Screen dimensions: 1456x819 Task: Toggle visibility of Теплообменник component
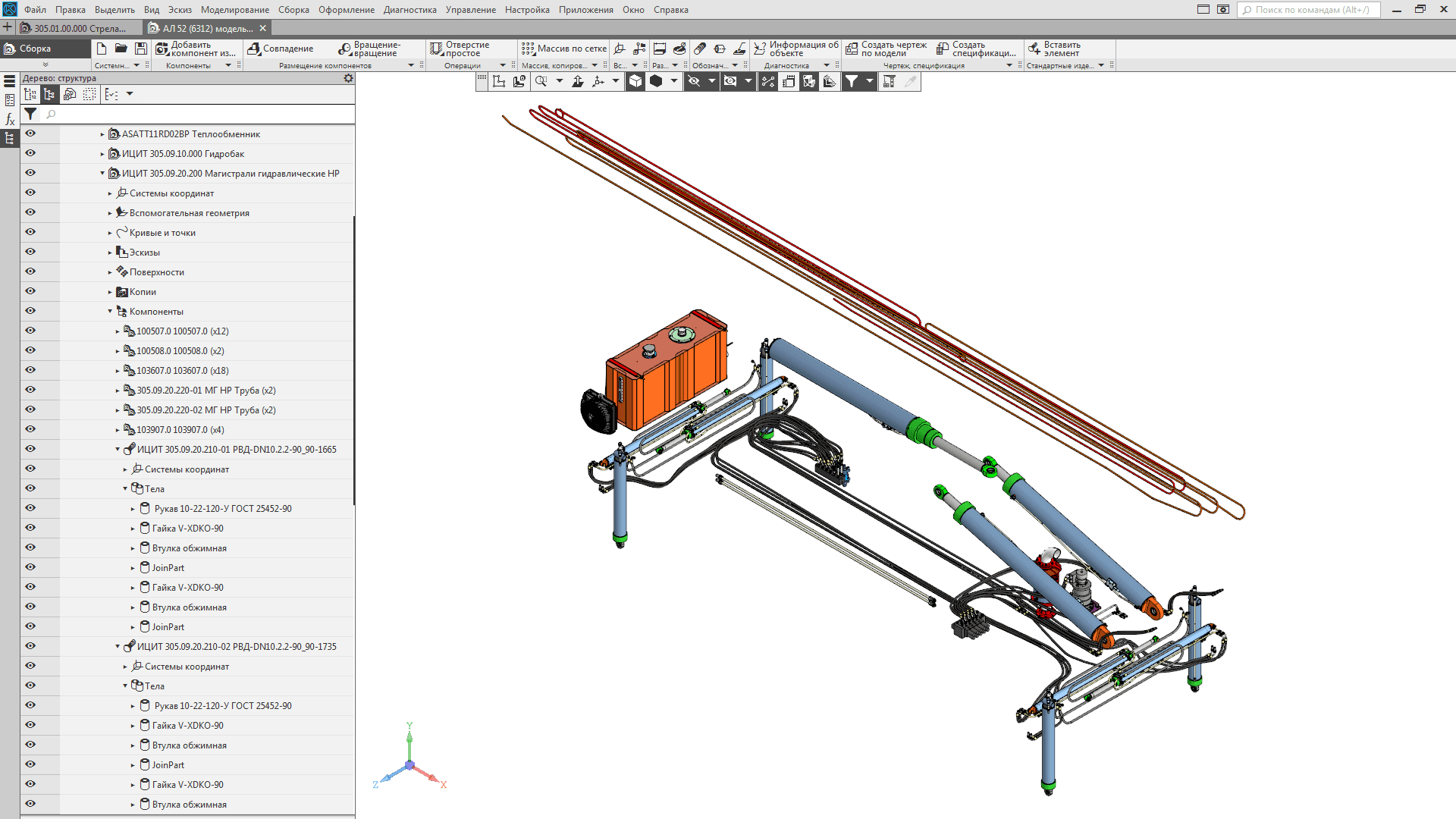30,133
